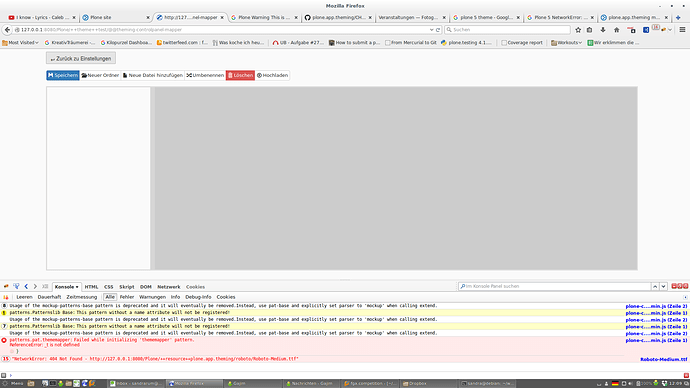Click Neue Datei hinzufügen
Image resolution: width=690 pixels, height=388 pixels.
coord(153,75)
